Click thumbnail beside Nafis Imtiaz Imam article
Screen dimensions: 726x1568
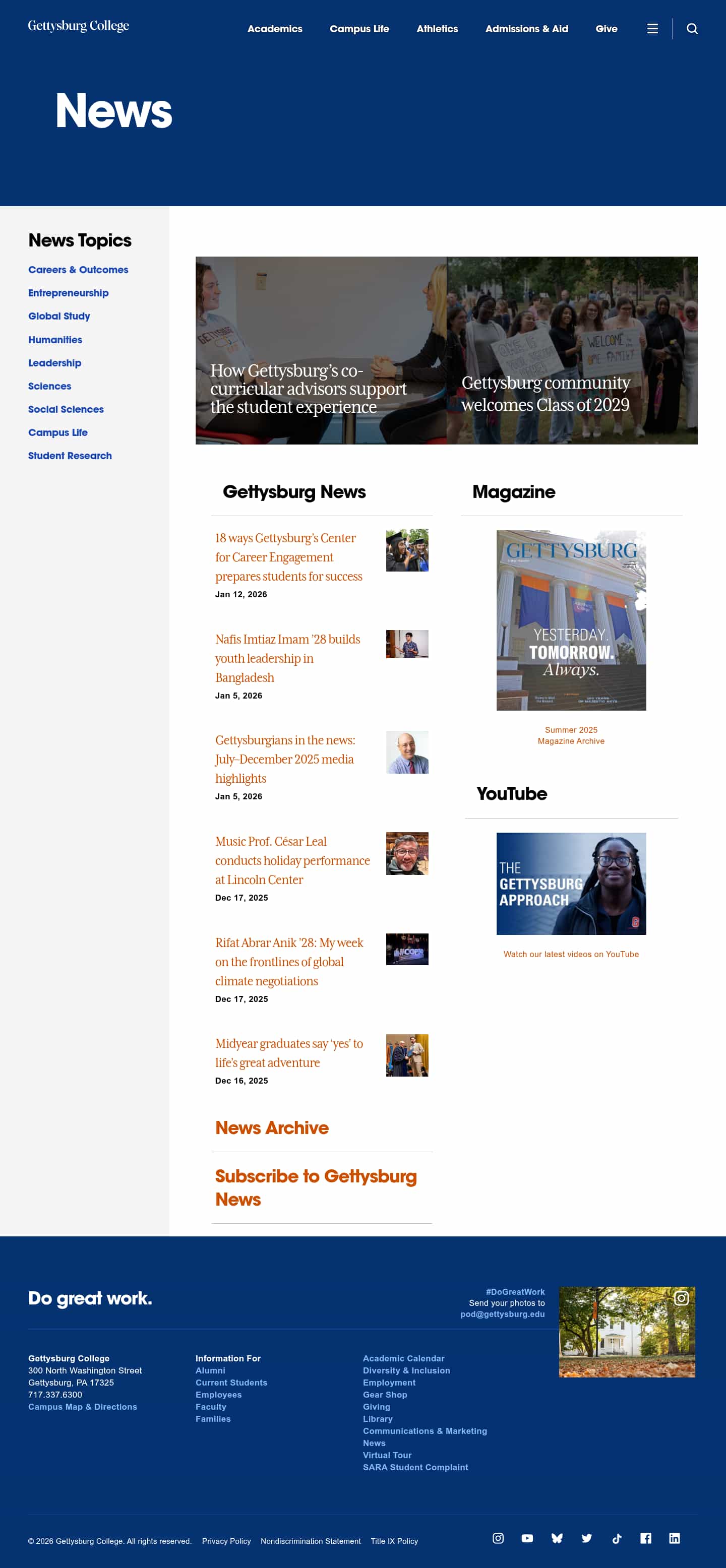[x=407, y=644]
